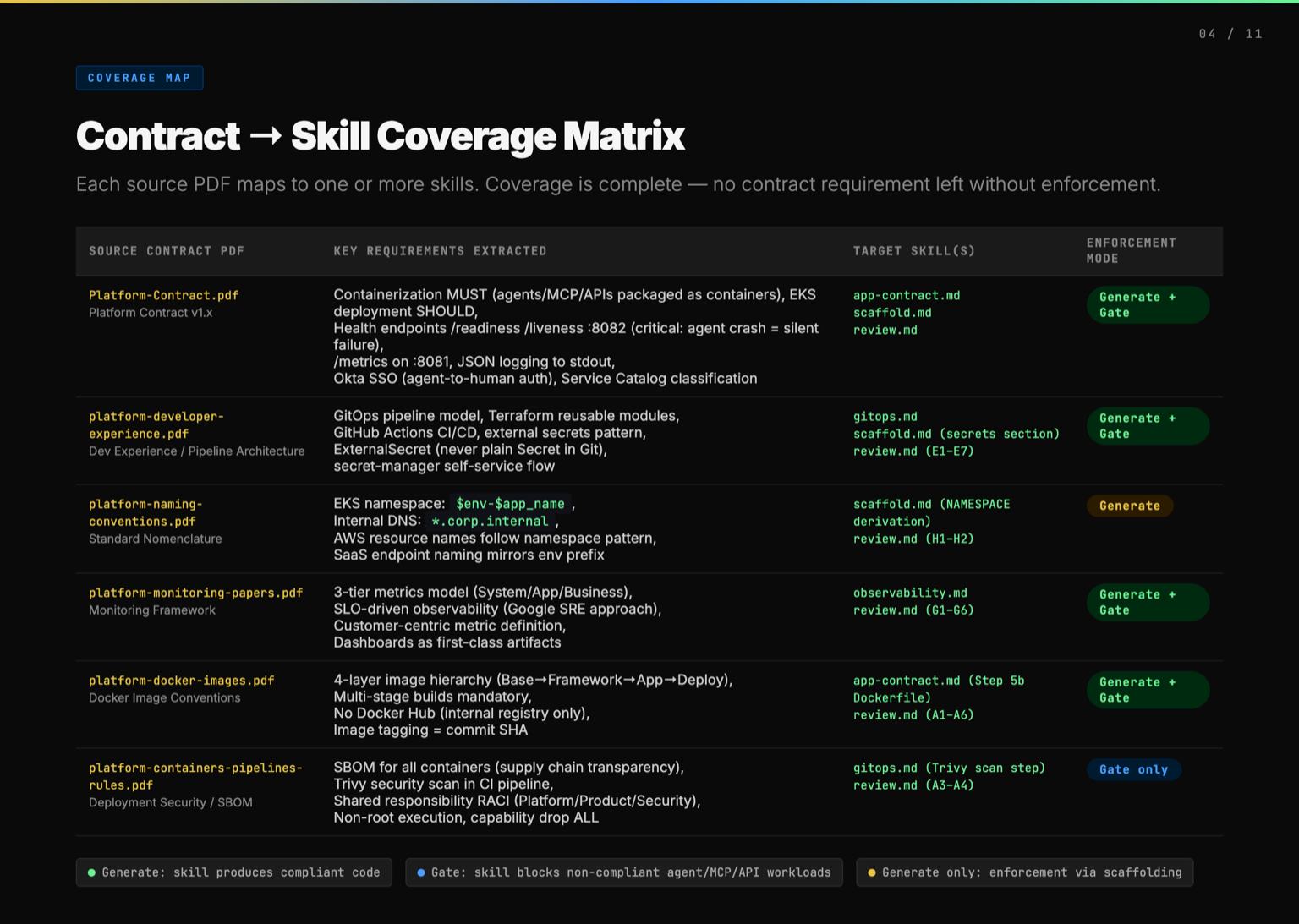Click the Deployment Security / SBOM subtitle

coord(171,802)
